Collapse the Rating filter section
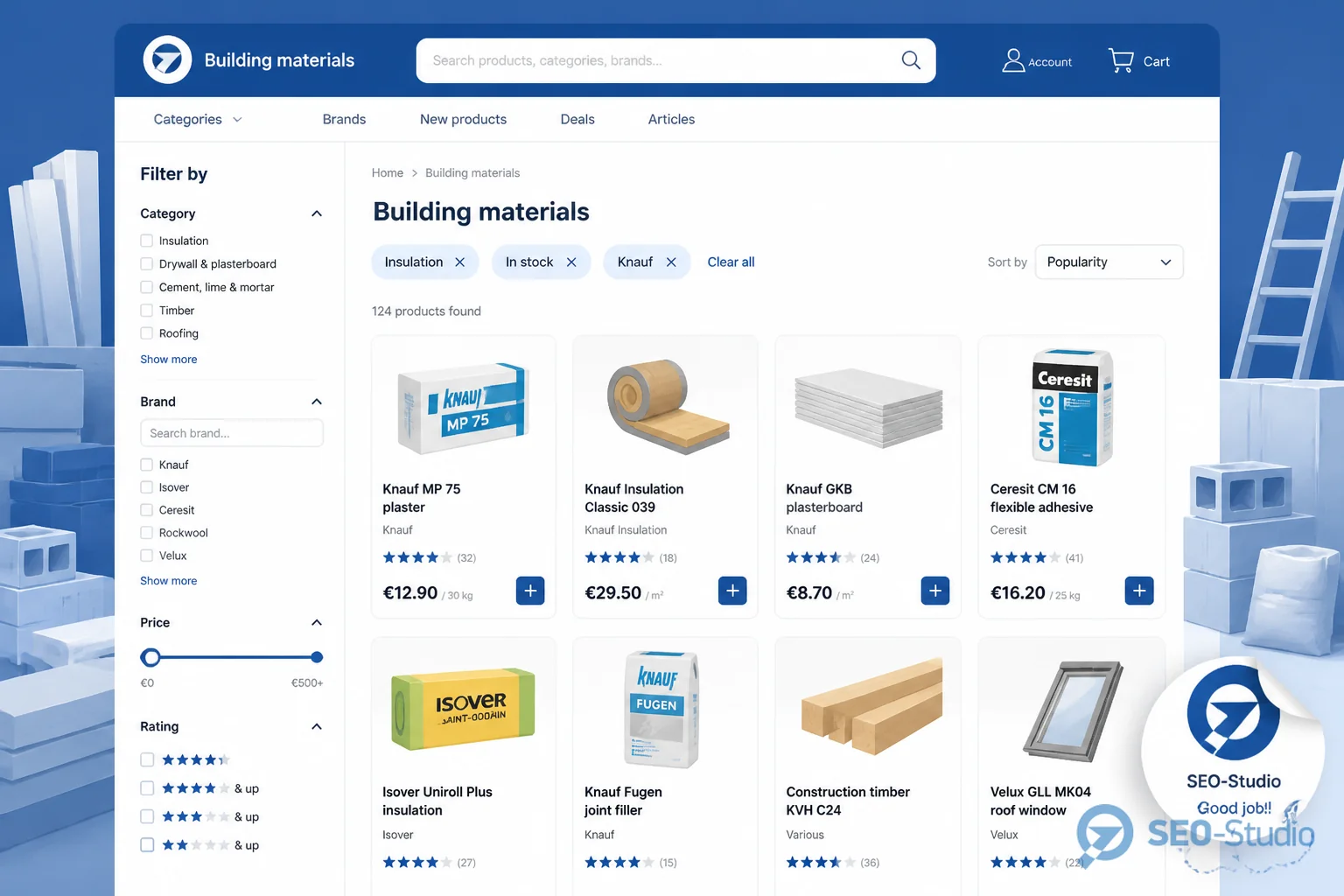 coord(317,726)
